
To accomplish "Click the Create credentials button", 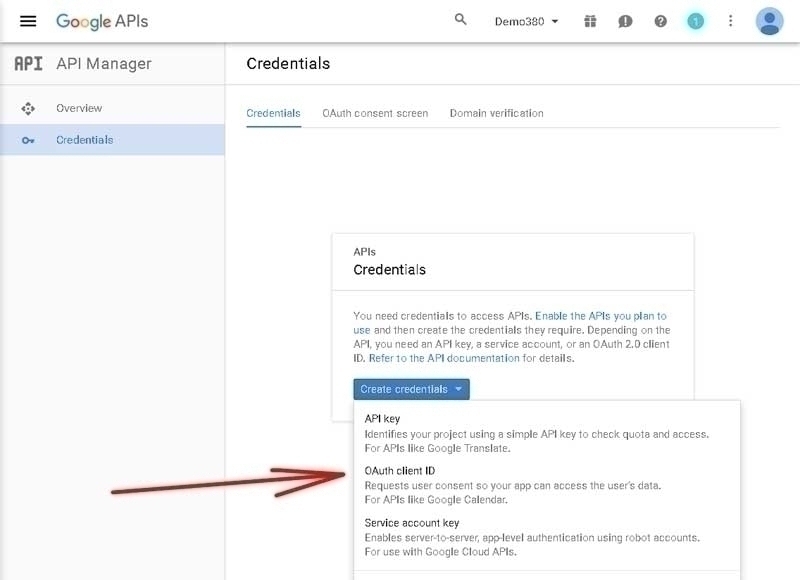I will point(411,389).
